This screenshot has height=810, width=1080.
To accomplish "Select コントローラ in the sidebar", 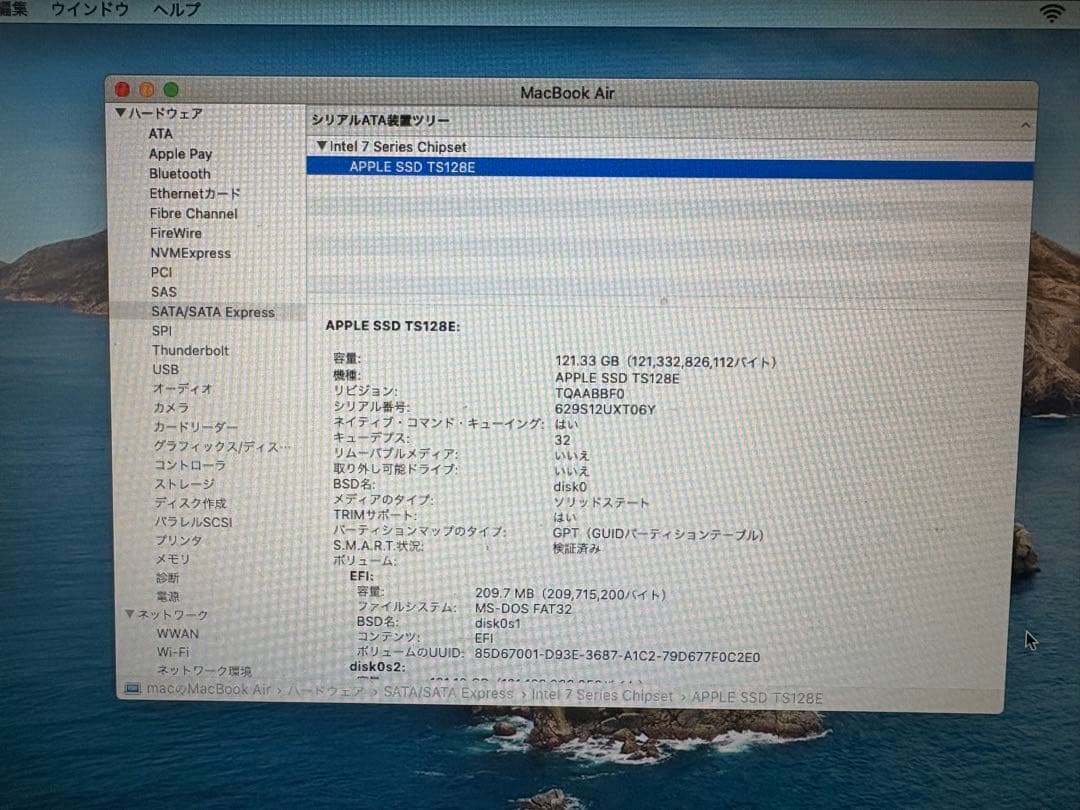I will coord(190,465).
